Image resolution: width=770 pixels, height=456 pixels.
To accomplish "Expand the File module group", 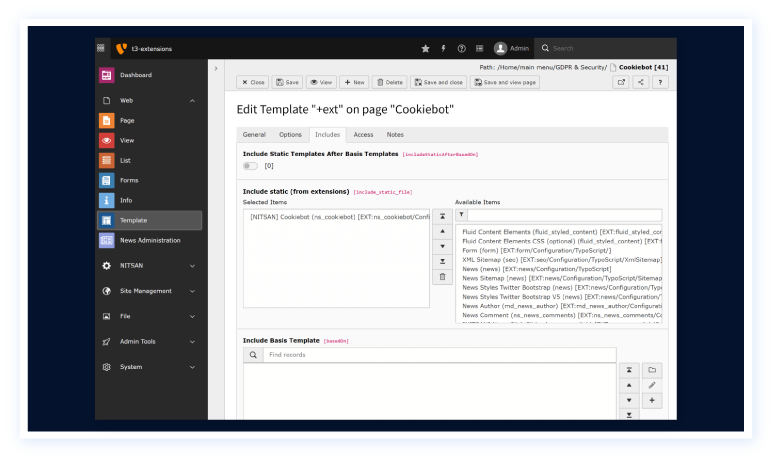I will [x=192, y=317].
